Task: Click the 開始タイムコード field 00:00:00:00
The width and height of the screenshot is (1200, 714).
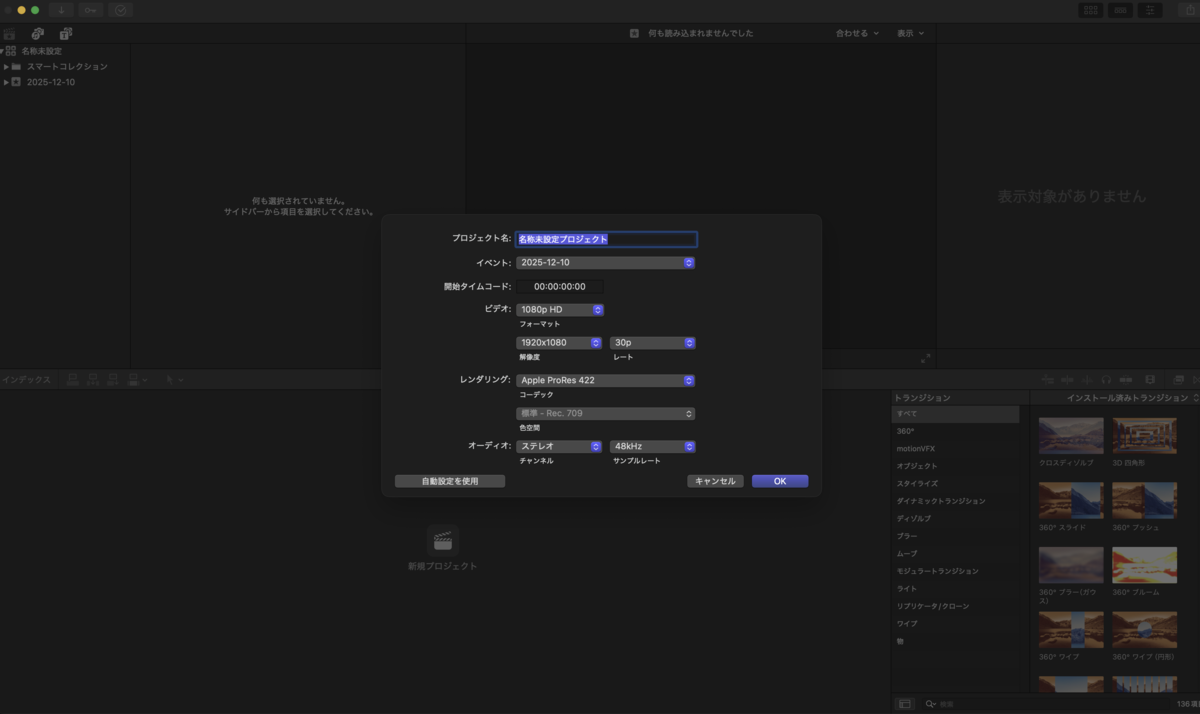Action: click(560, 287)
